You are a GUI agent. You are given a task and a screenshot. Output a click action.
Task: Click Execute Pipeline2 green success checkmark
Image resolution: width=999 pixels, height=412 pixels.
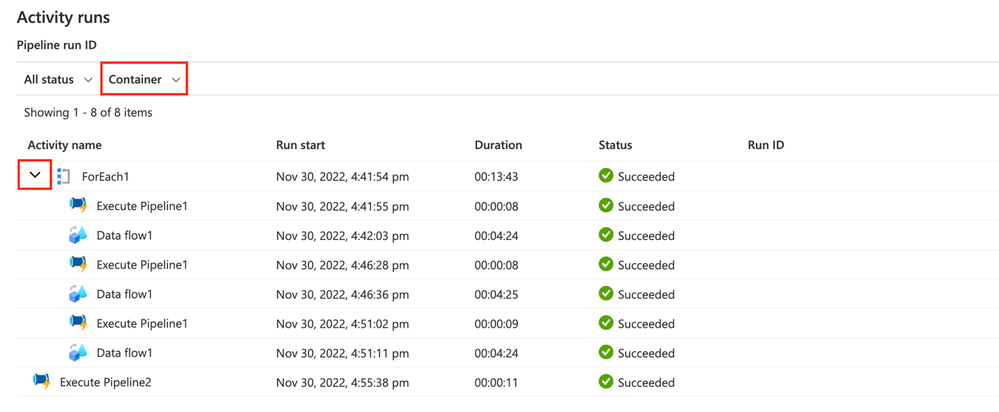tap(606, 381)
